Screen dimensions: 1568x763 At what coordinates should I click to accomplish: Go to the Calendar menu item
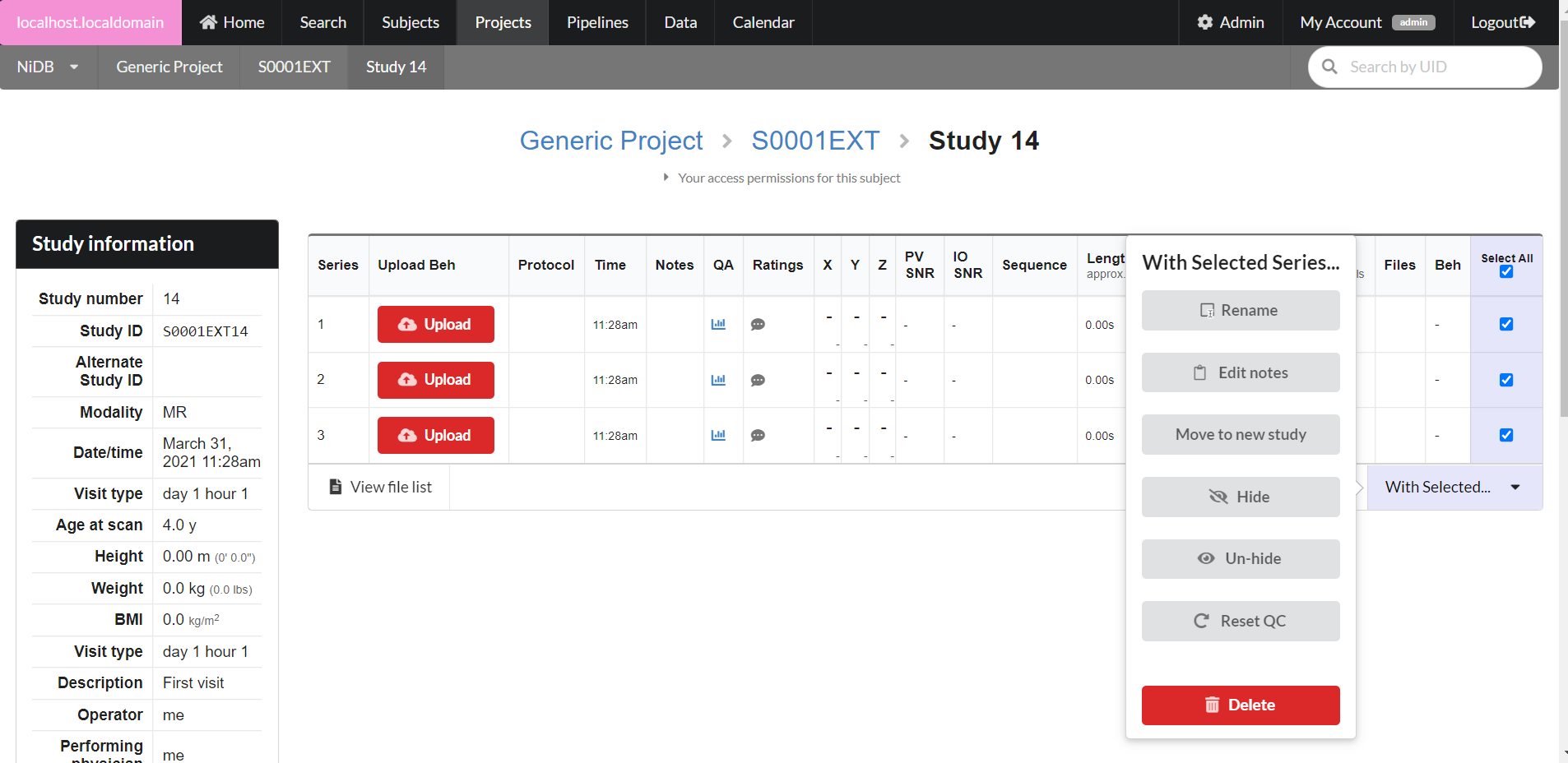pyautogui.click(x=763, y=22)
